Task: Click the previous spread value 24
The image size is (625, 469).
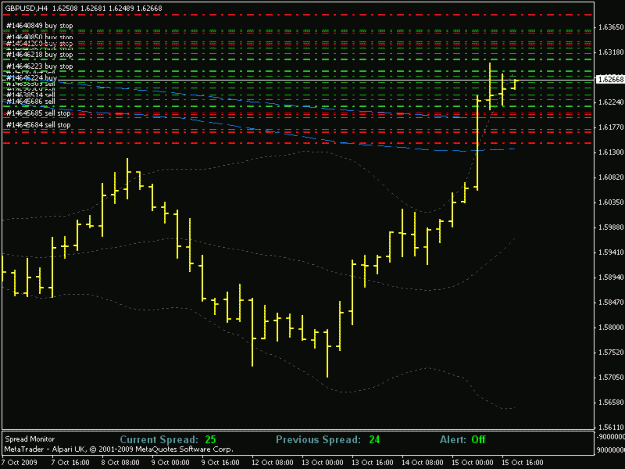Action: point(374,440)
